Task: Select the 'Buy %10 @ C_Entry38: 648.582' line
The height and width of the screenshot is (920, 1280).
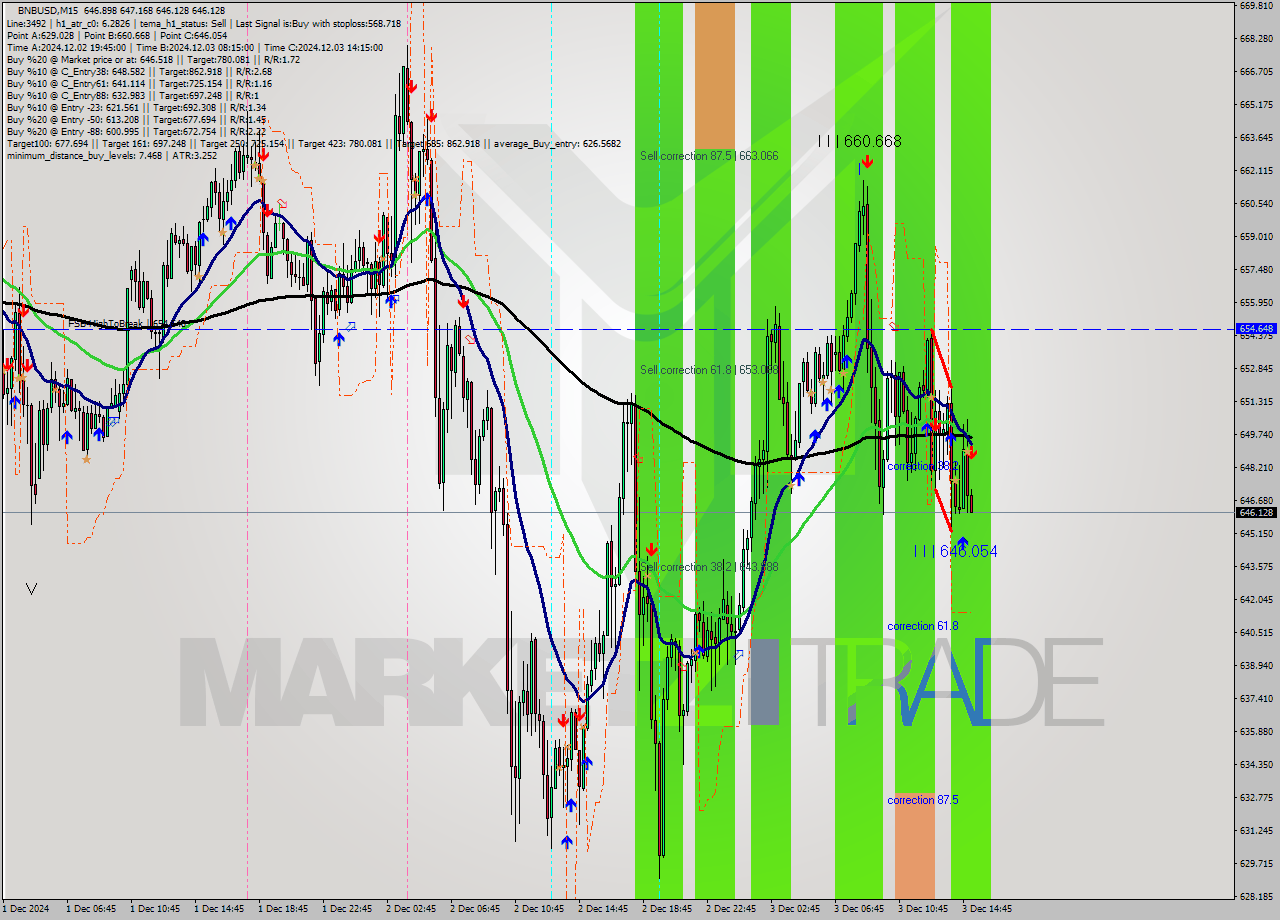Action: click(x=138, y=71)
